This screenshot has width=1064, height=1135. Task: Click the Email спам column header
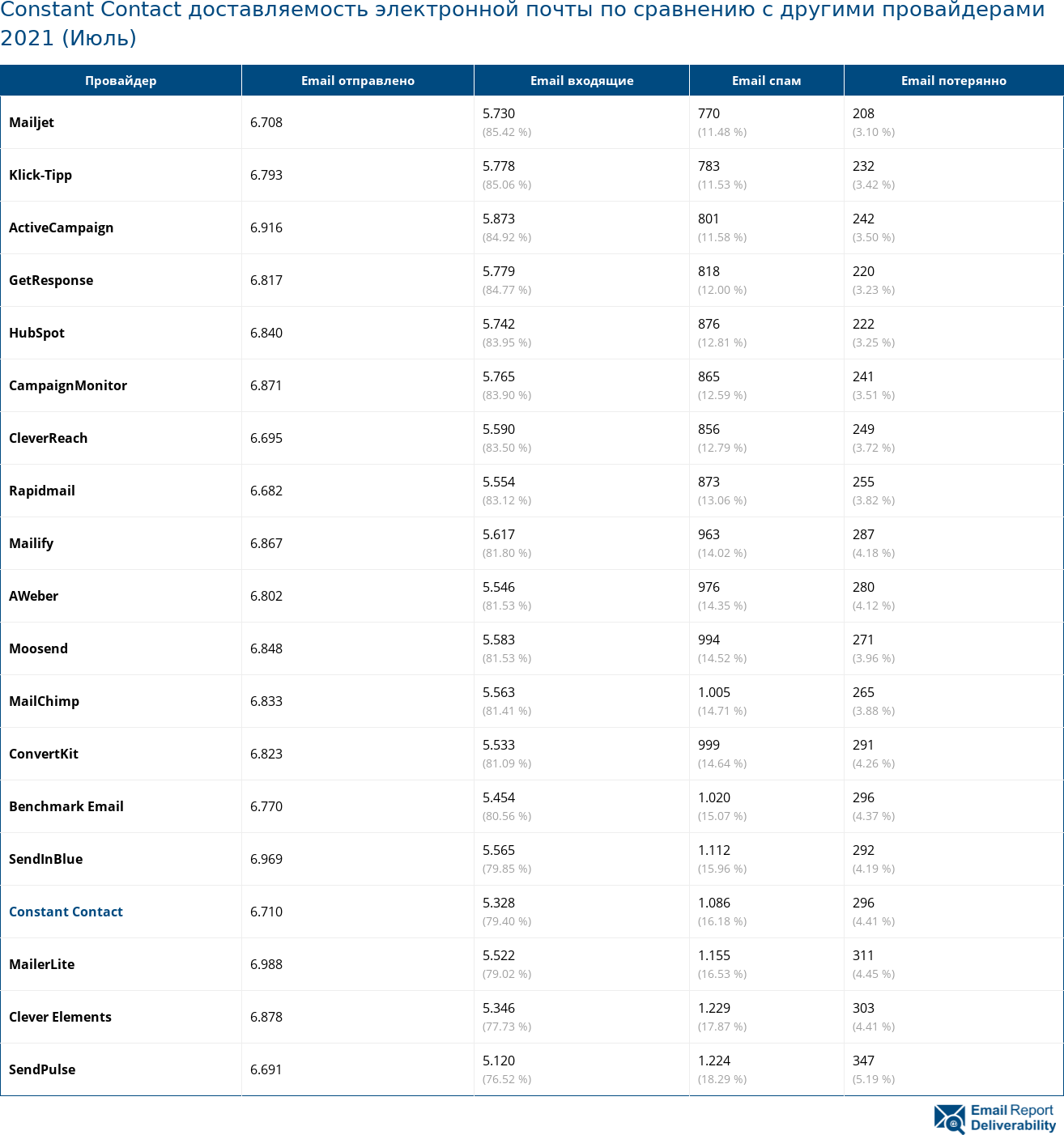pos(766,81)
